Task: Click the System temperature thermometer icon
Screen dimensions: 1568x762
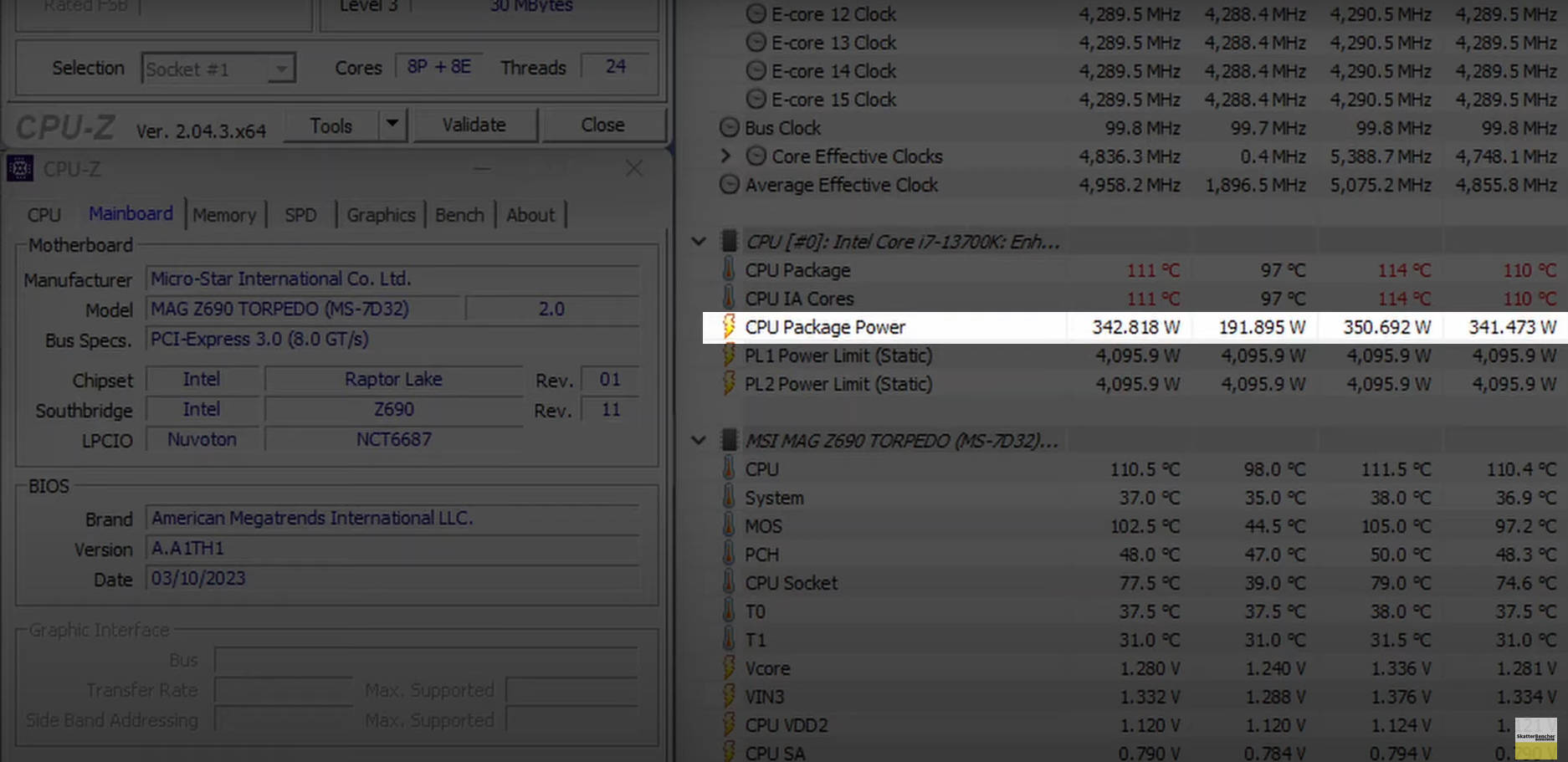Action: pos(729,498)
